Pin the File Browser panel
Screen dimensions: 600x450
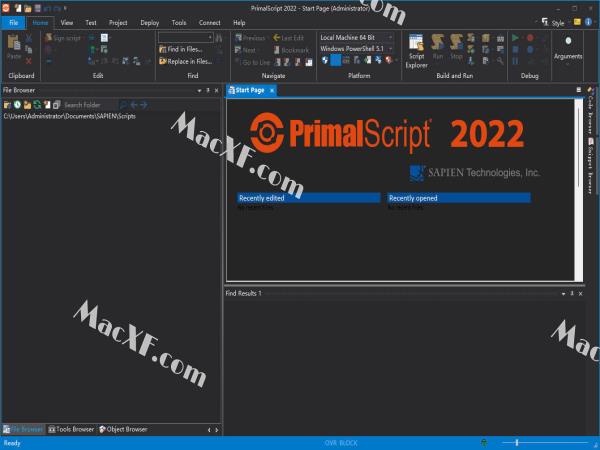(208, 91)
